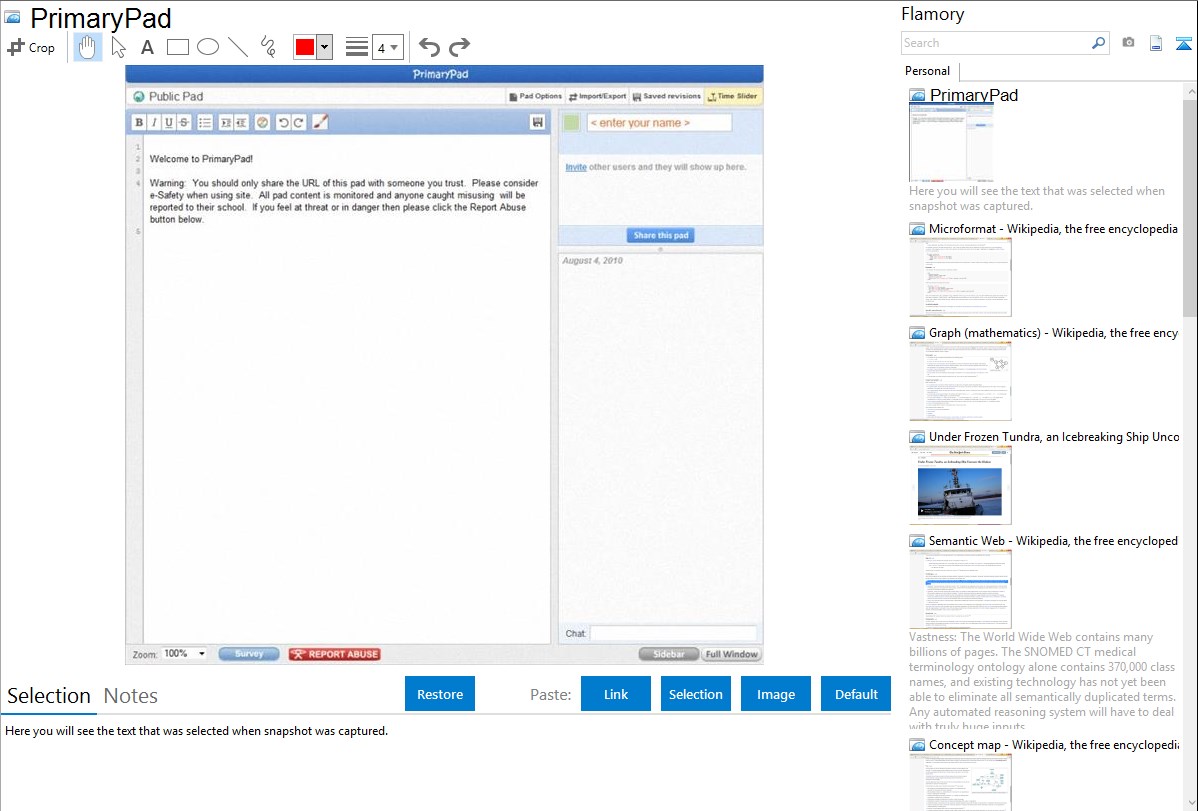Choose the text annotation tool
The height and width of the screenshot is (811, 1198).
[147, 47]
